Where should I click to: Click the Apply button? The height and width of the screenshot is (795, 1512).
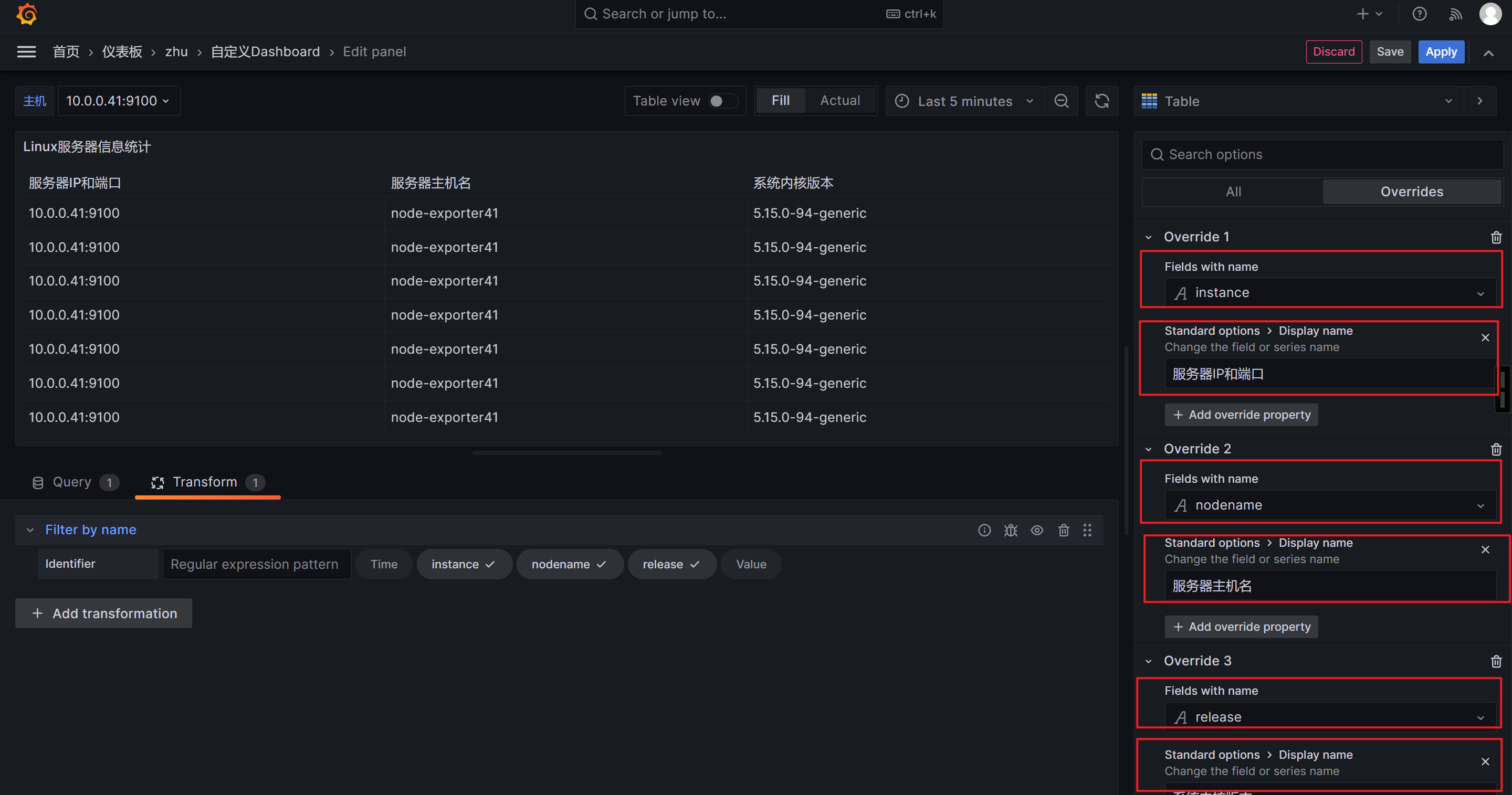(1441, 51)
